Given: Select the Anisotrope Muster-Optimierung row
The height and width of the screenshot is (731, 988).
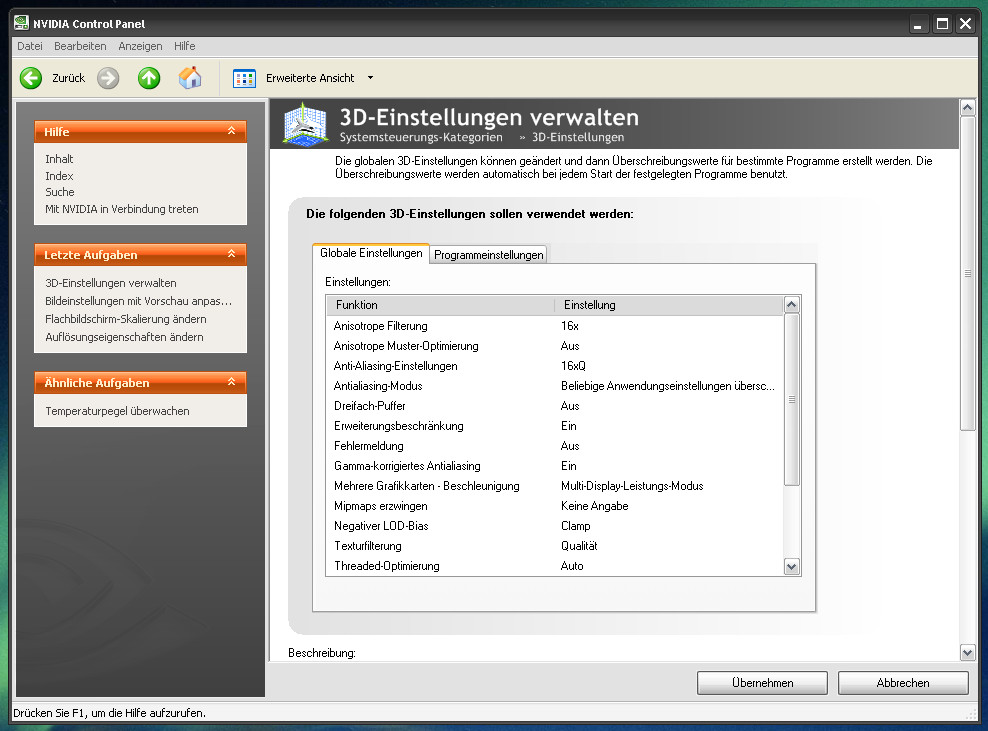Looking at the screenshot, I should [x=555, y=346].
